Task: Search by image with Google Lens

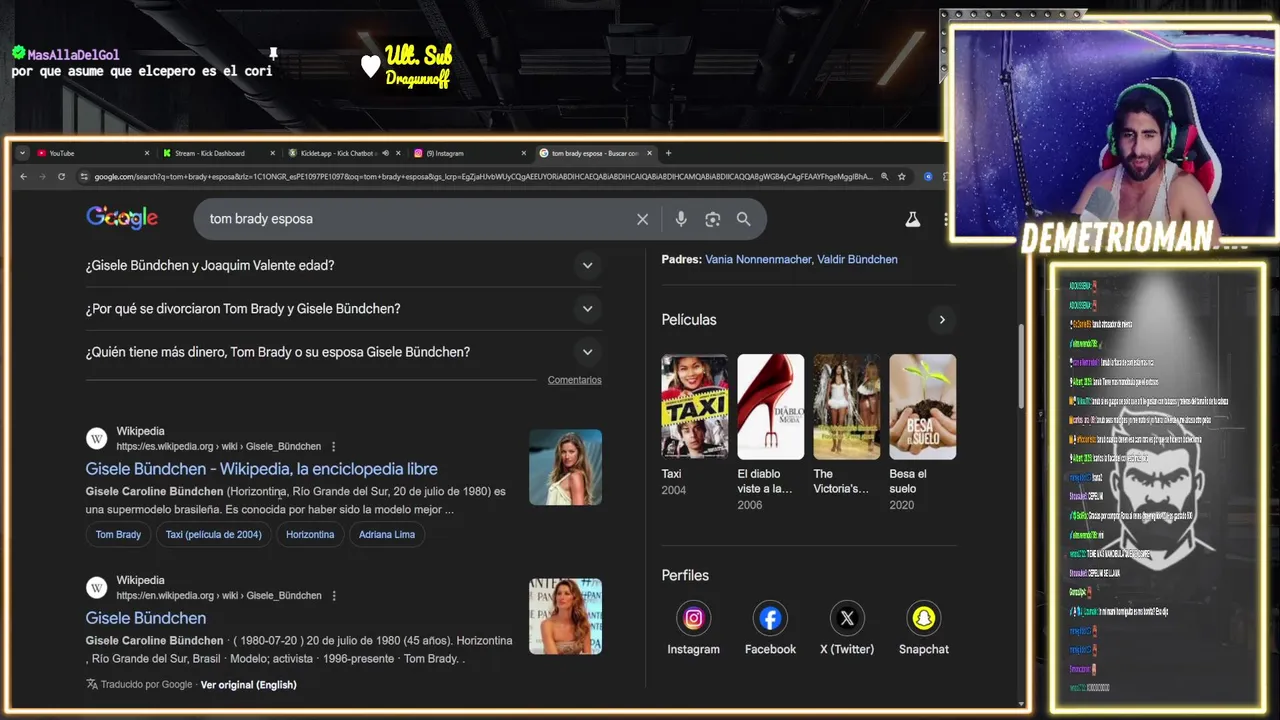Action: click(x=712, y=219)
